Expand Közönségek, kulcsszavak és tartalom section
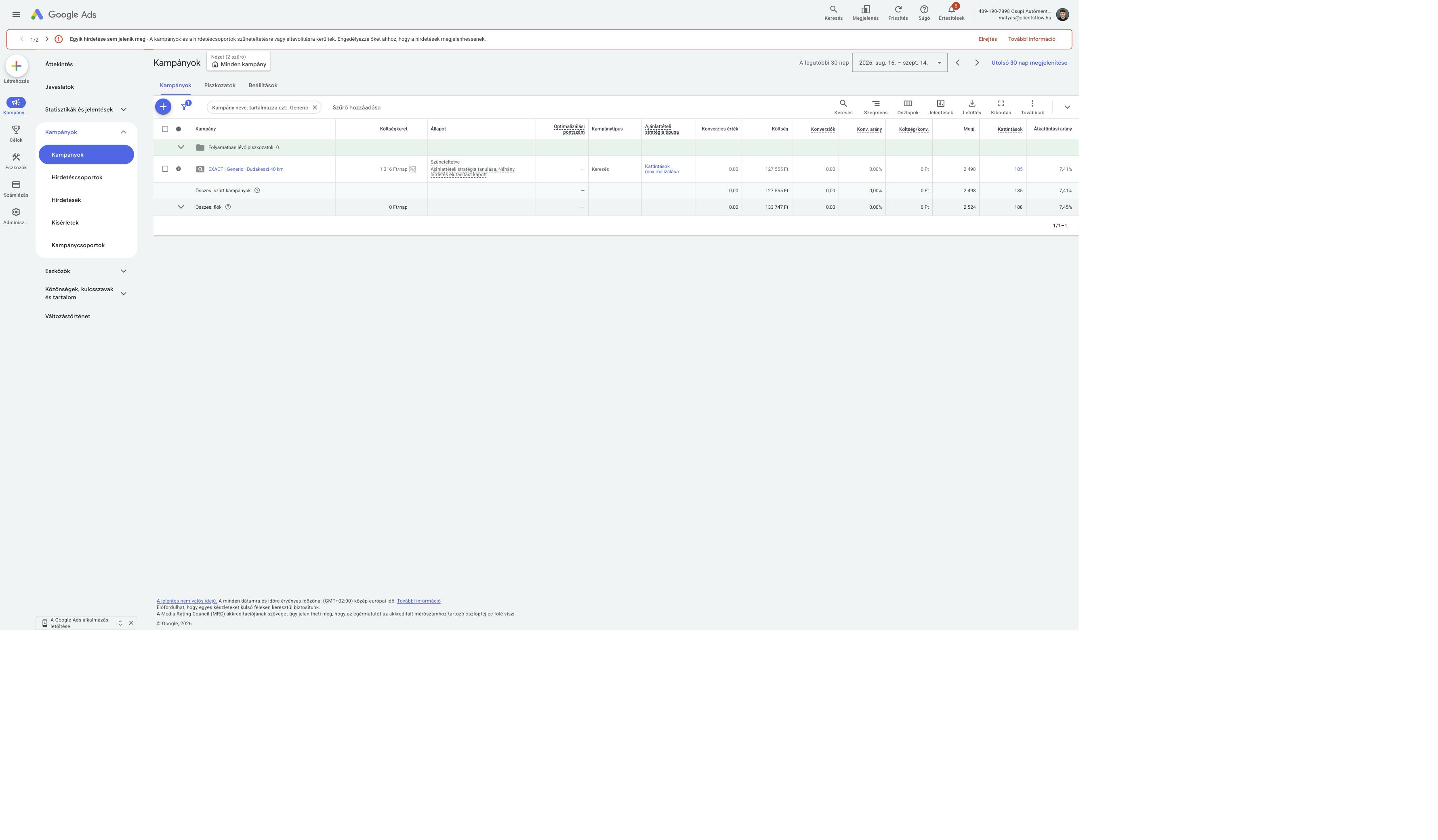Viewport: 1438px width, 840px height. pos(123,293)
